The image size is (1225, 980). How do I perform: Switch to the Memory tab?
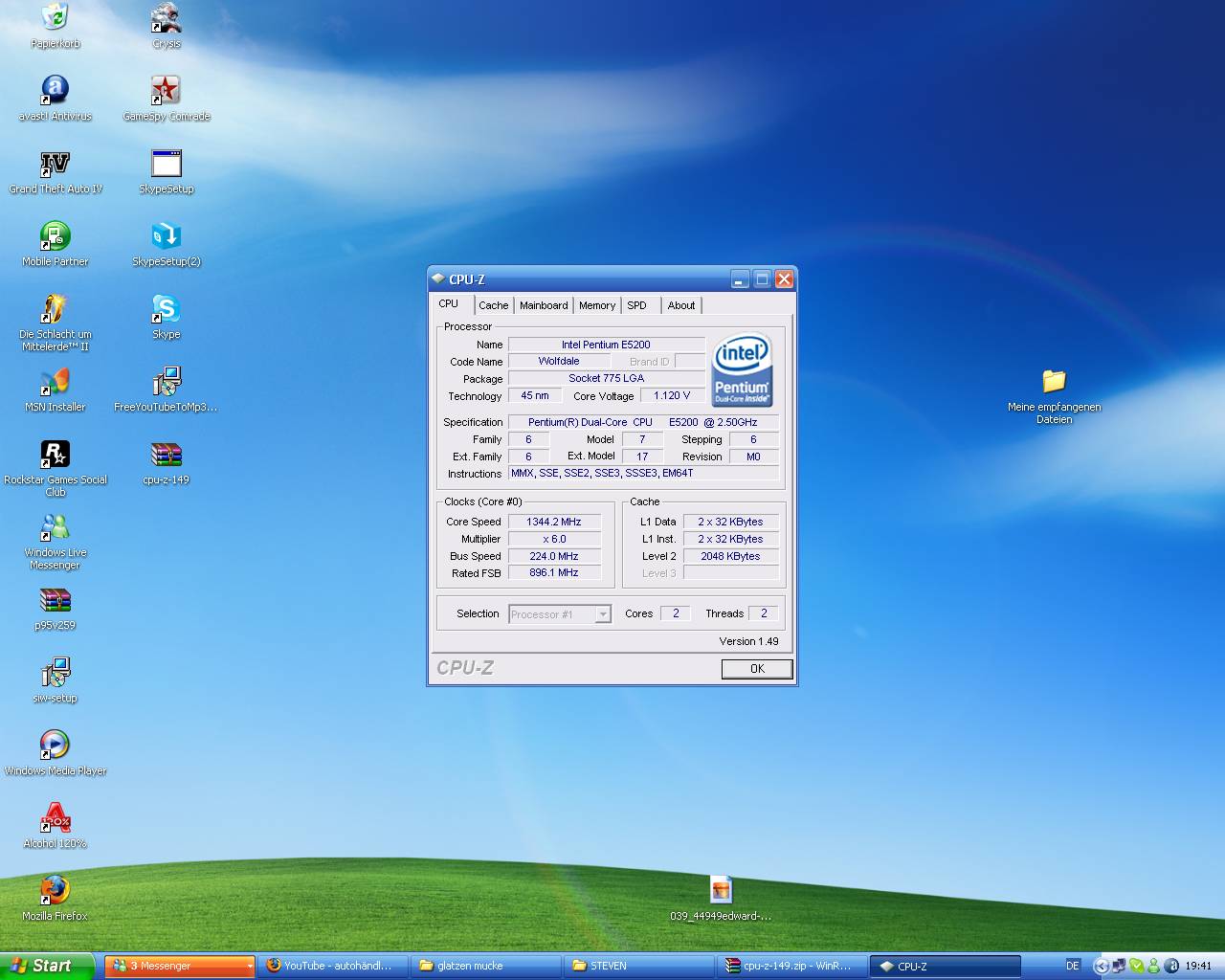[x=597, y=305]
